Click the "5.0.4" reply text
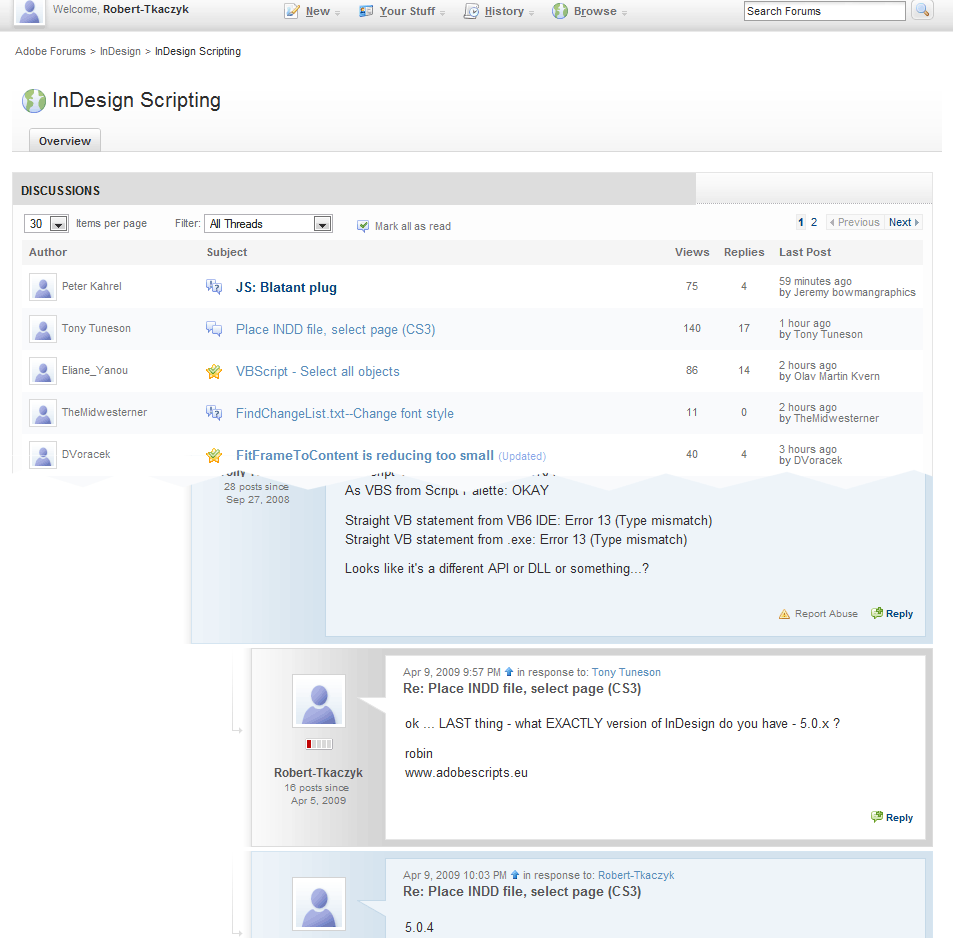The image size is (953, 938). (419, 927)
